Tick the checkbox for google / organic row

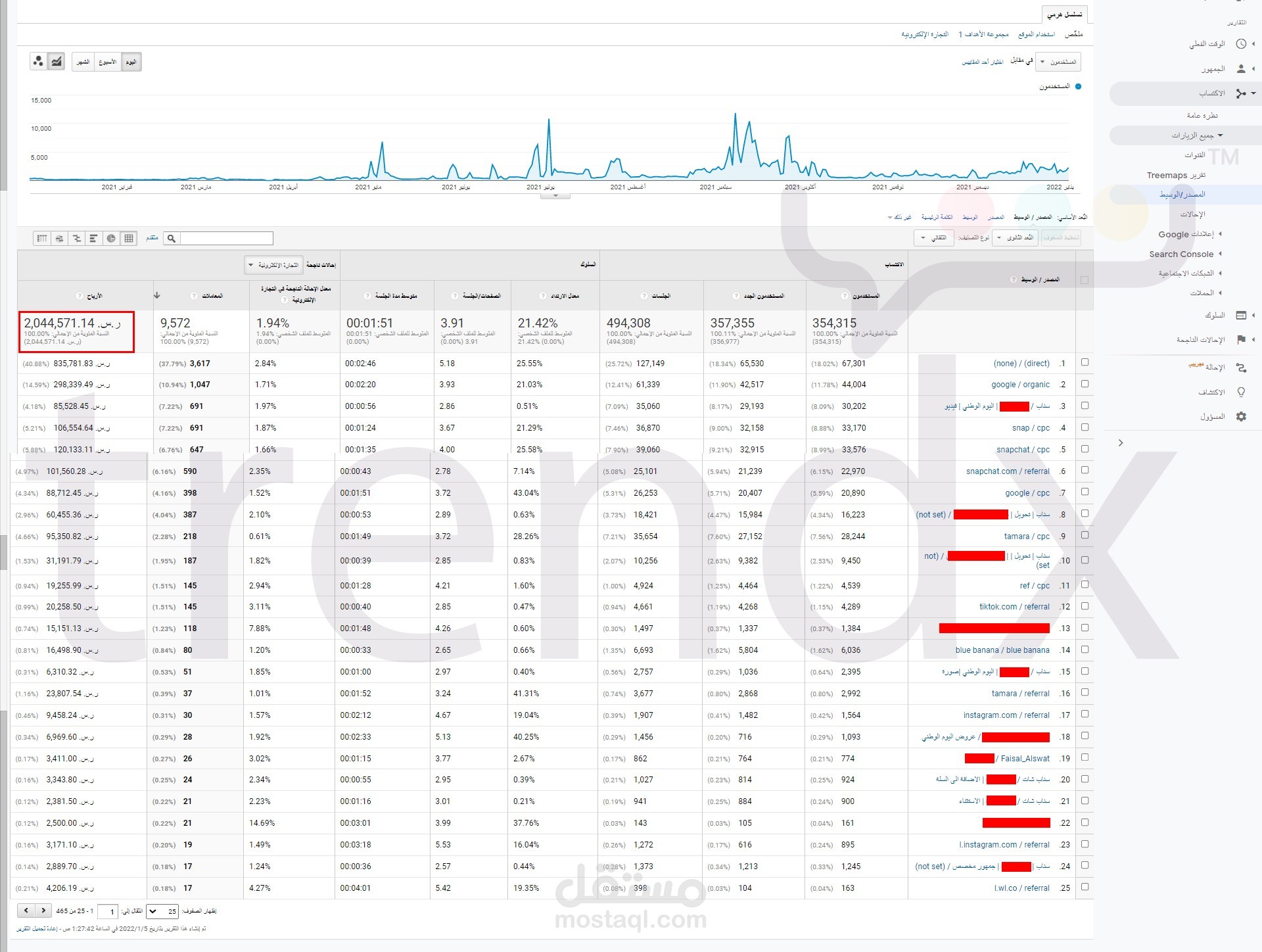tap(1085, 384)
